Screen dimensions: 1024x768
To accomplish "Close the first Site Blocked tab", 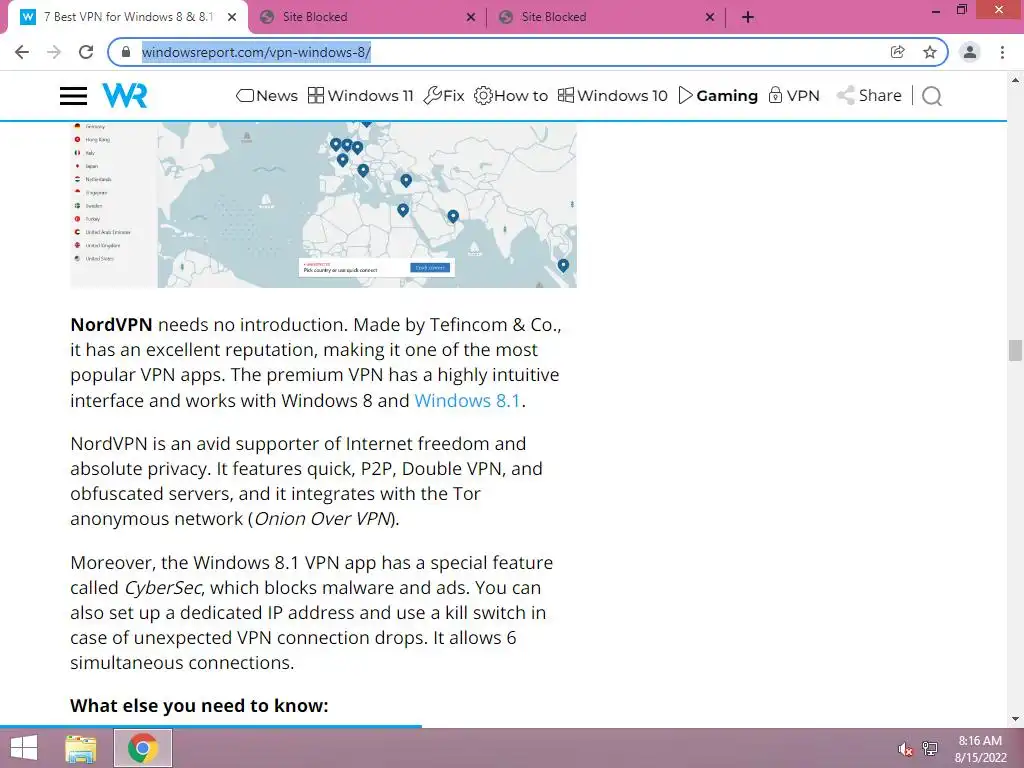I will [471, 17].
